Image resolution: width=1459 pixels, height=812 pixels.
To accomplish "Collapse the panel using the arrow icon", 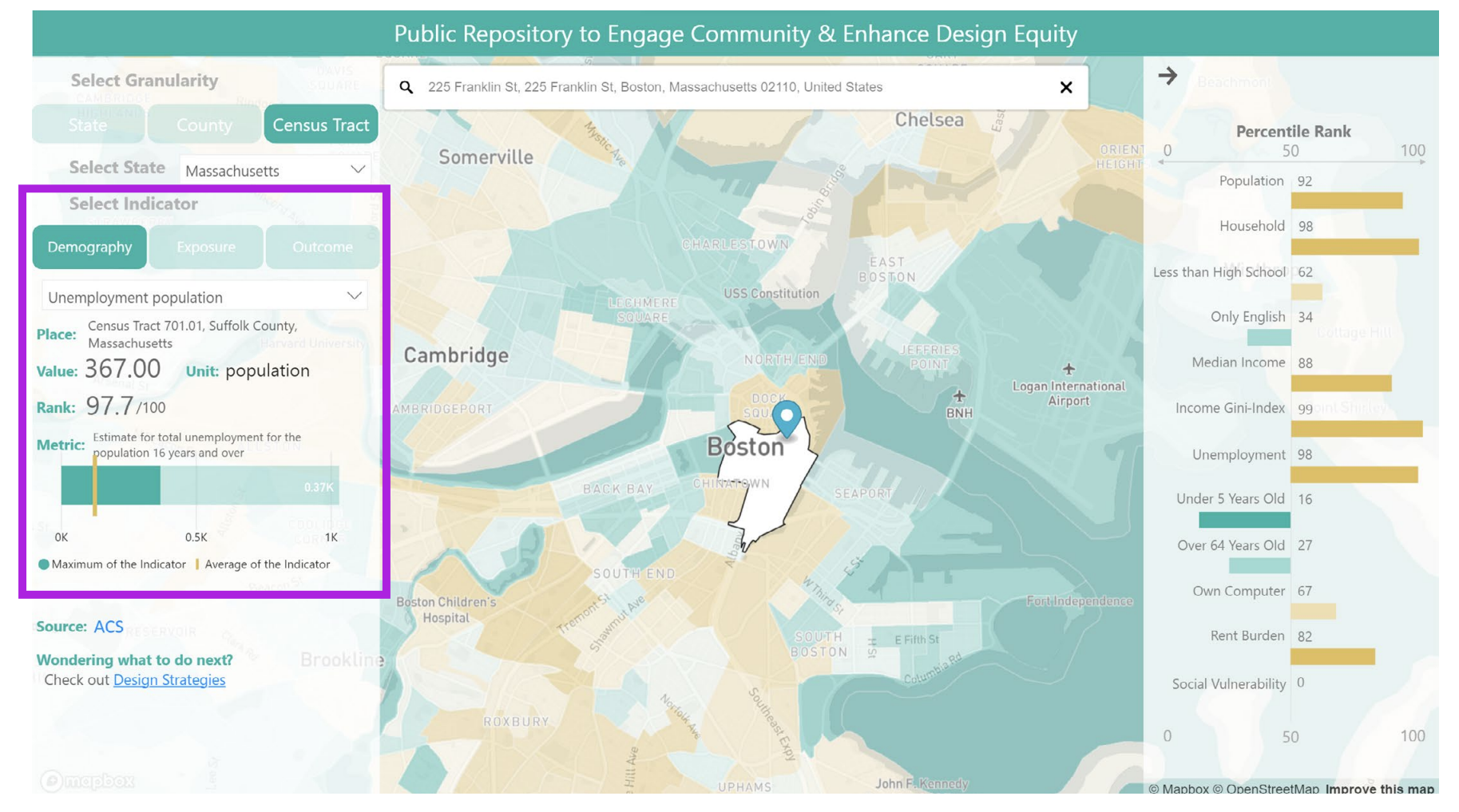I will coord(1168,76).
